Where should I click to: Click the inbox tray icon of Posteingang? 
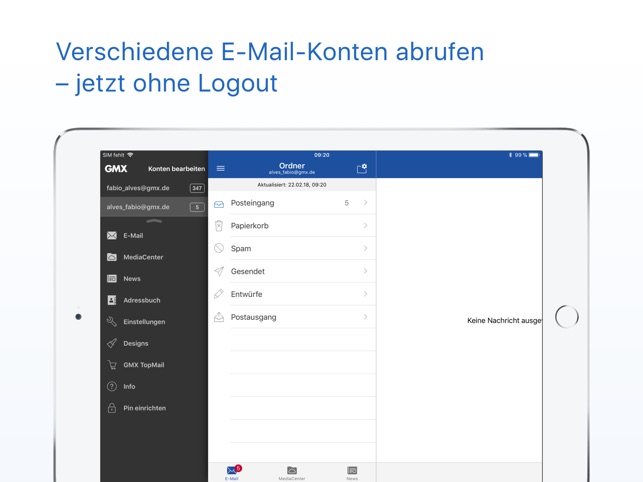pos(219,204)
